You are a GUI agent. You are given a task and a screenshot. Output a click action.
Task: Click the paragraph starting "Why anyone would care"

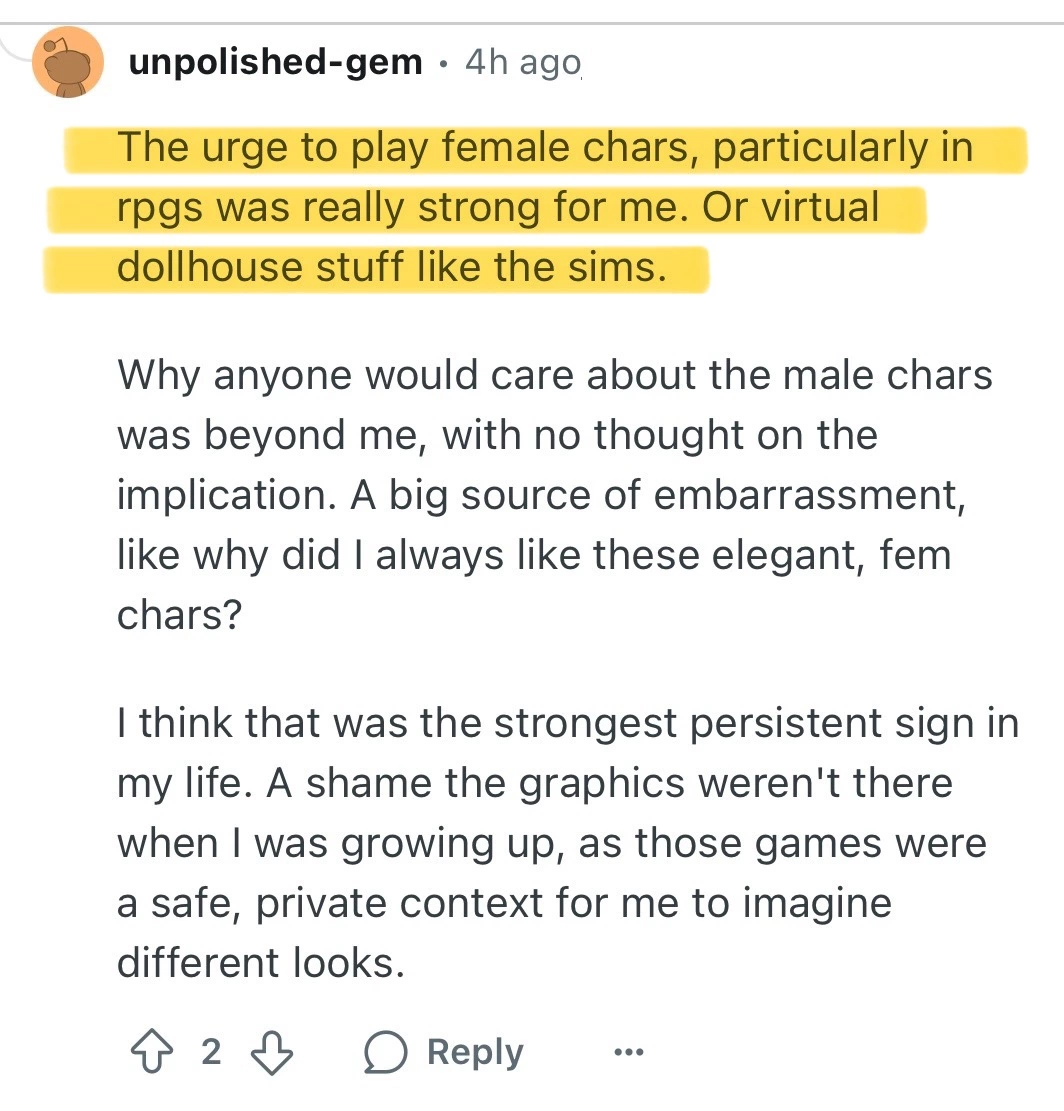pos(555,375)
